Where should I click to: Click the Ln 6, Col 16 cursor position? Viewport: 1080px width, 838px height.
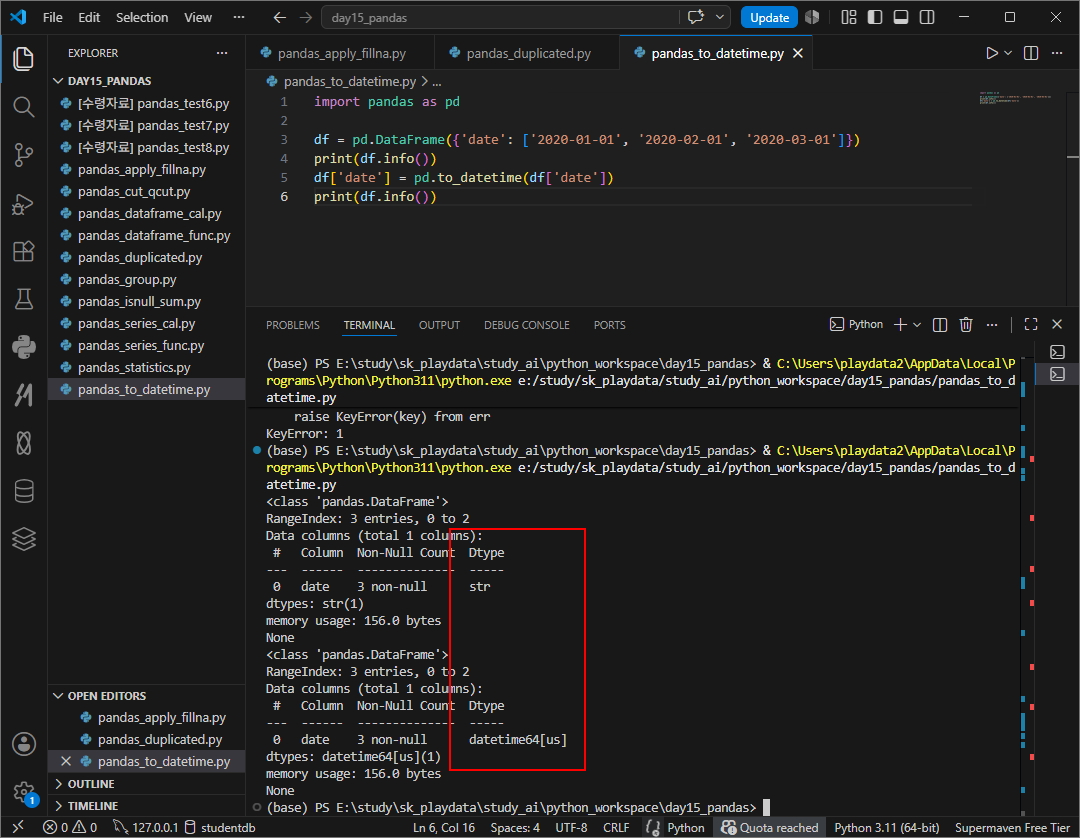click(444, 827)
